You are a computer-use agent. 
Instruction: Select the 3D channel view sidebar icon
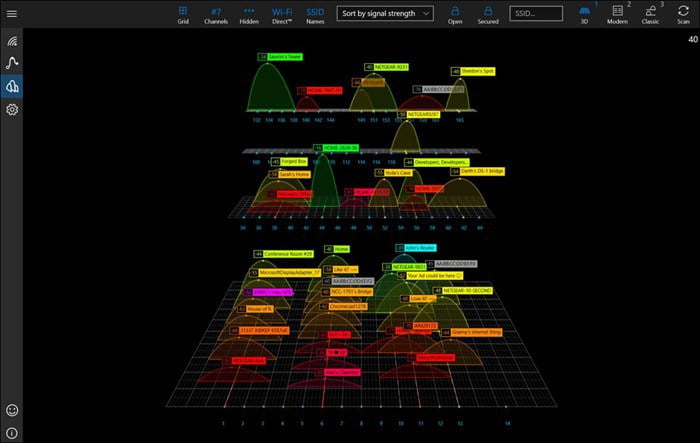point(12,86)
